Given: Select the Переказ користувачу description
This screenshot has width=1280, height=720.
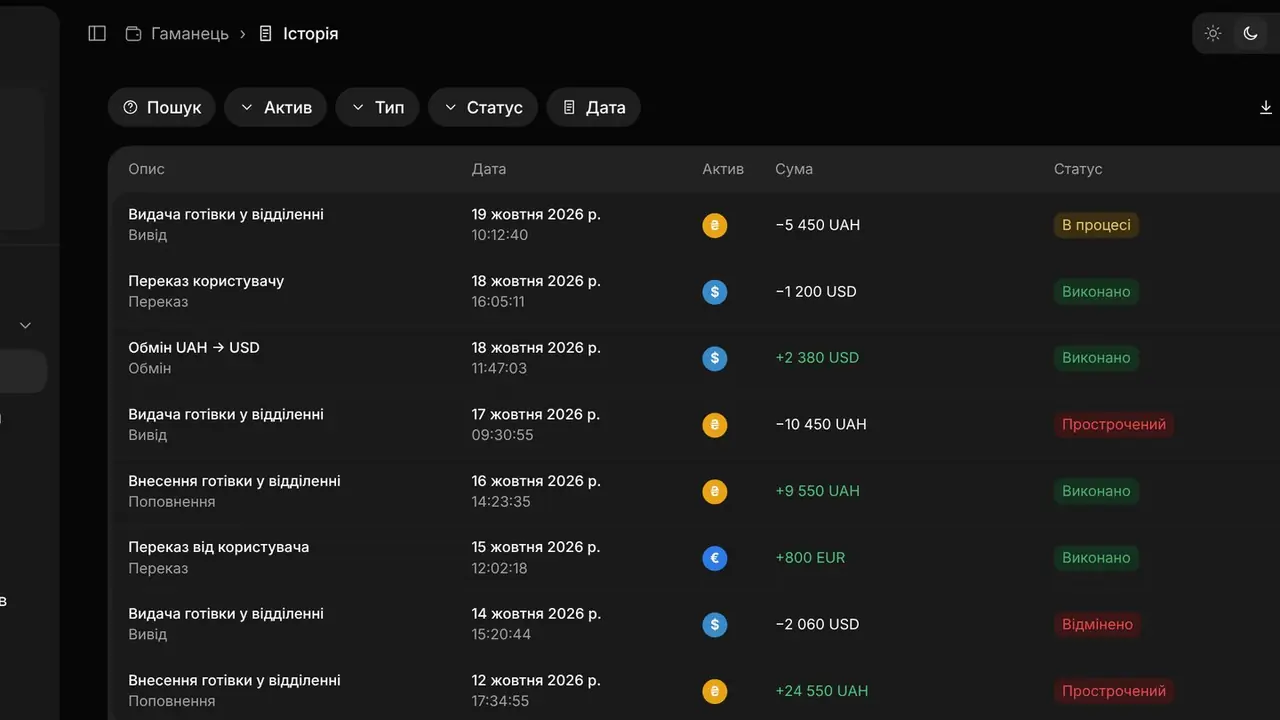Looking at the screenshot, I should pos(206,281).
